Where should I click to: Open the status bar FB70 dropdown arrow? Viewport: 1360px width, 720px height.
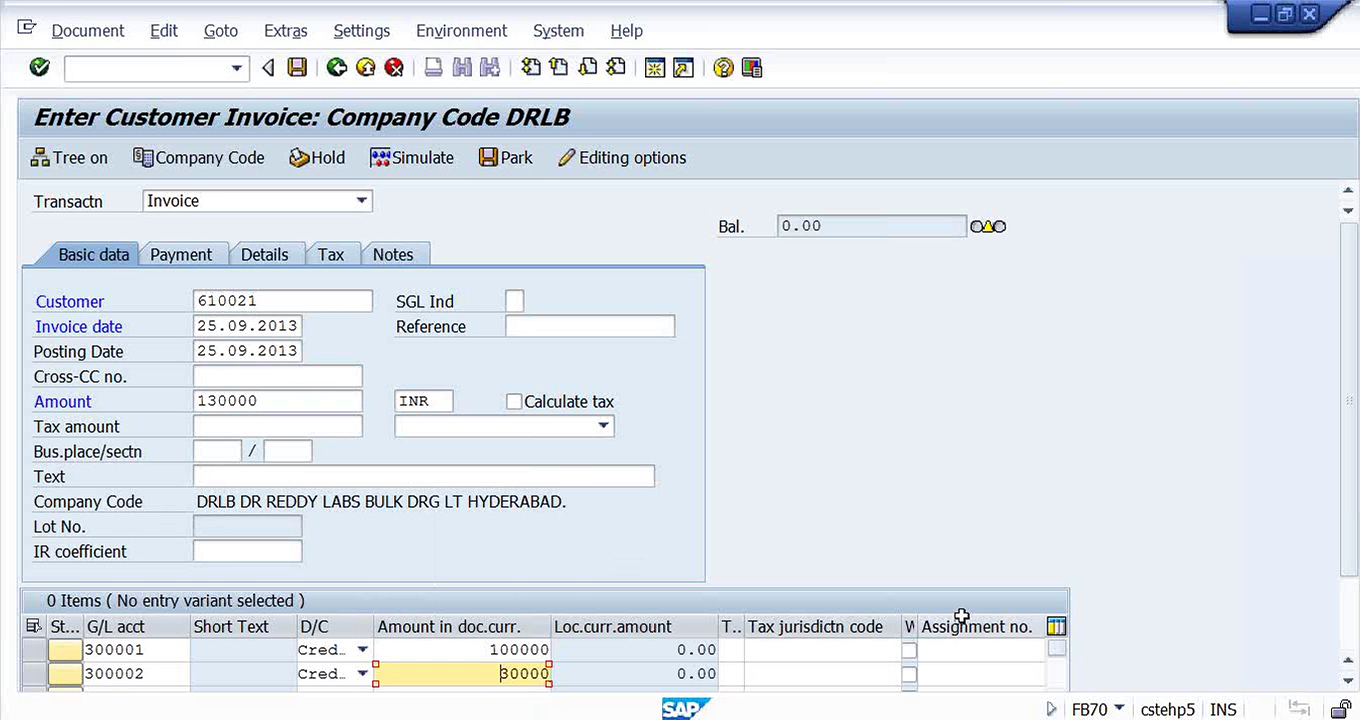tap(1119, 708)
